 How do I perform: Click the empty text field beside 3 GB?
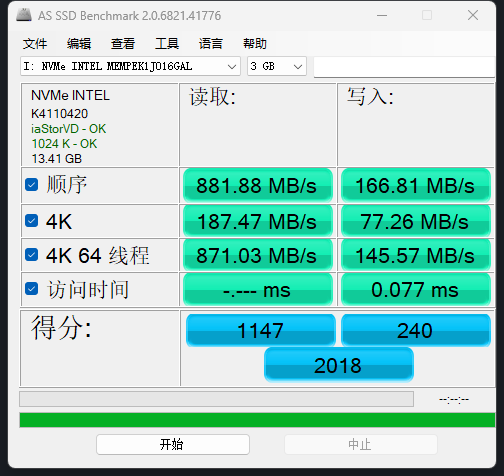pos(404,67)
